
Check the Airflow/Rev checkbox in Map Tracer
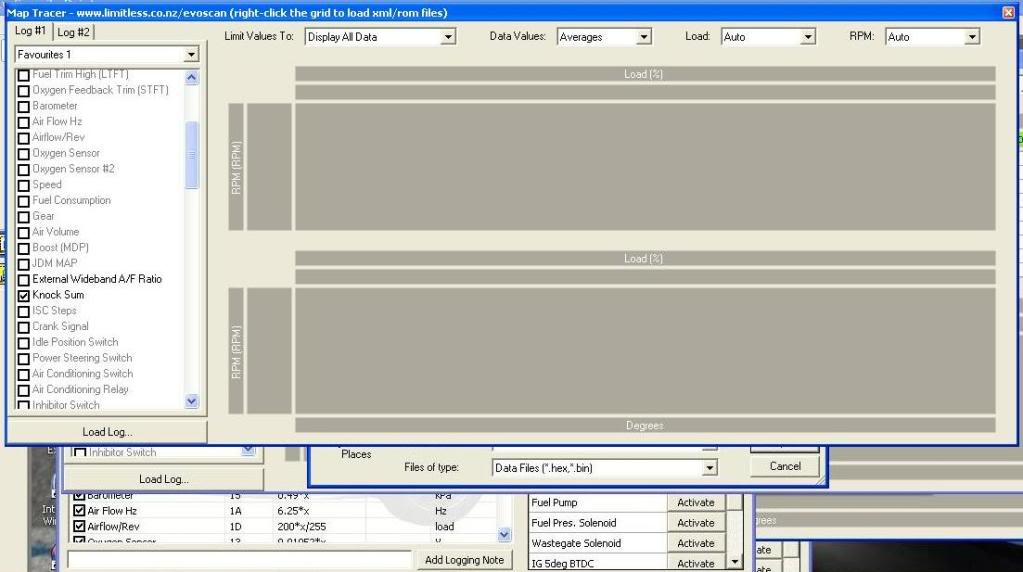[23, 138]
